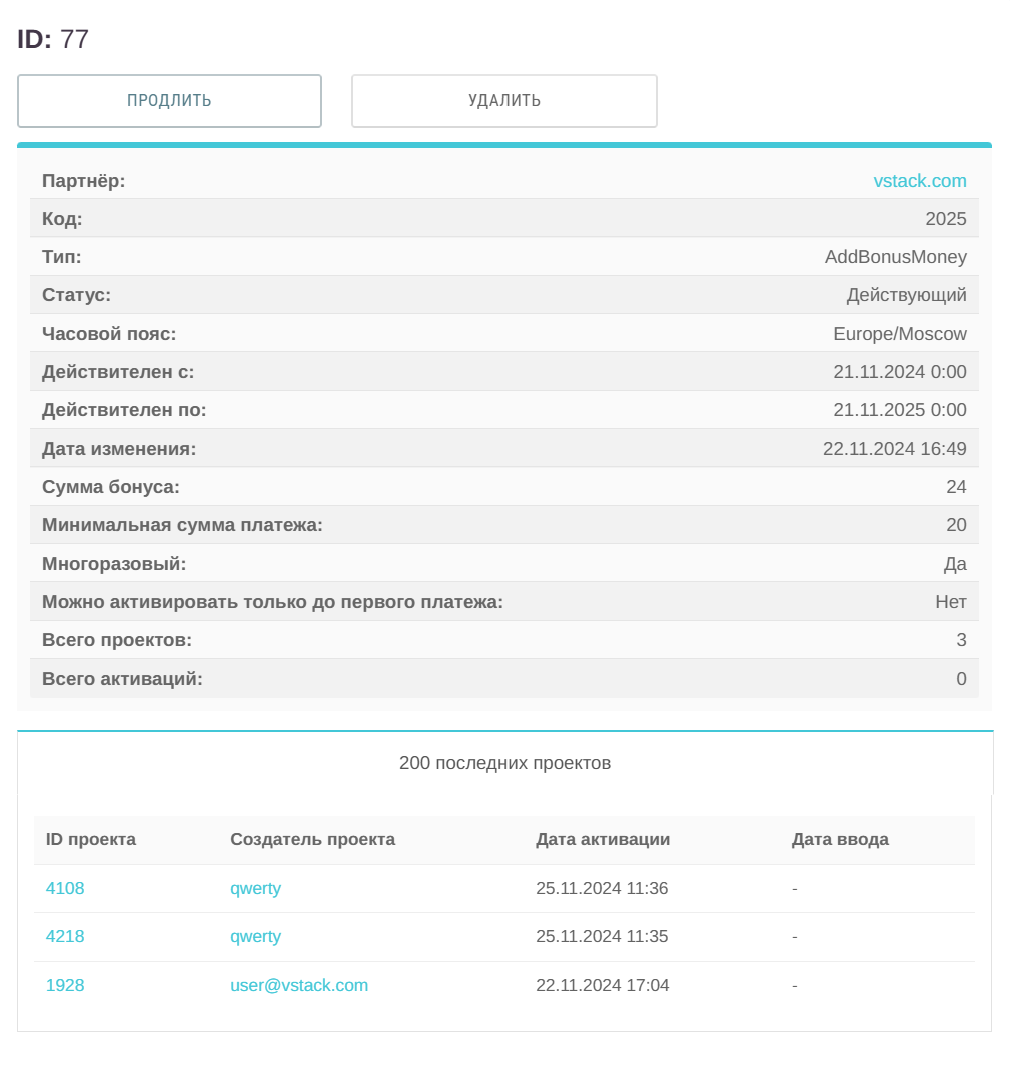The height and width of the screenshot is (1078, 1010).
Task: Click the Часовой пояс: label
Action: pyautogui.click(x=109, y=333)
